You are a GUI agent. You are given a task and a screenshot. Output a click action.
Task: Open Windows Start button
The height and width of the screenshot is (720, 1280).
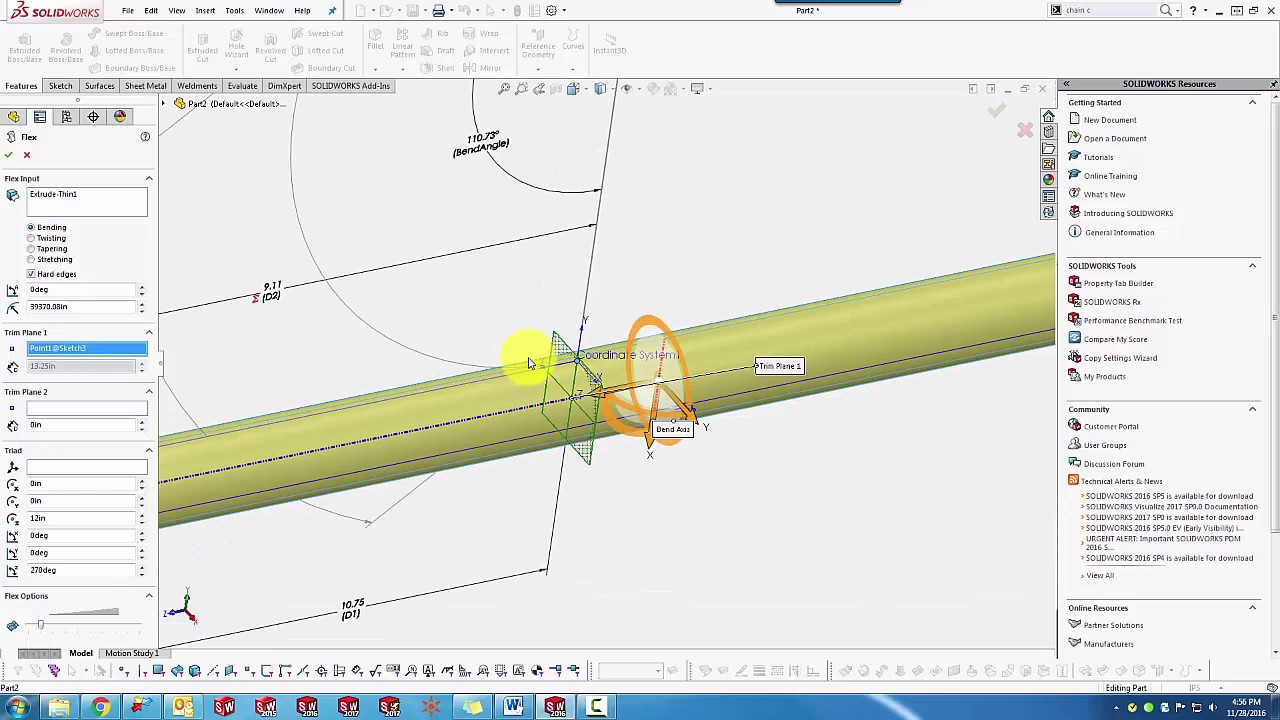pyautogui.click(x=18, y=708)
